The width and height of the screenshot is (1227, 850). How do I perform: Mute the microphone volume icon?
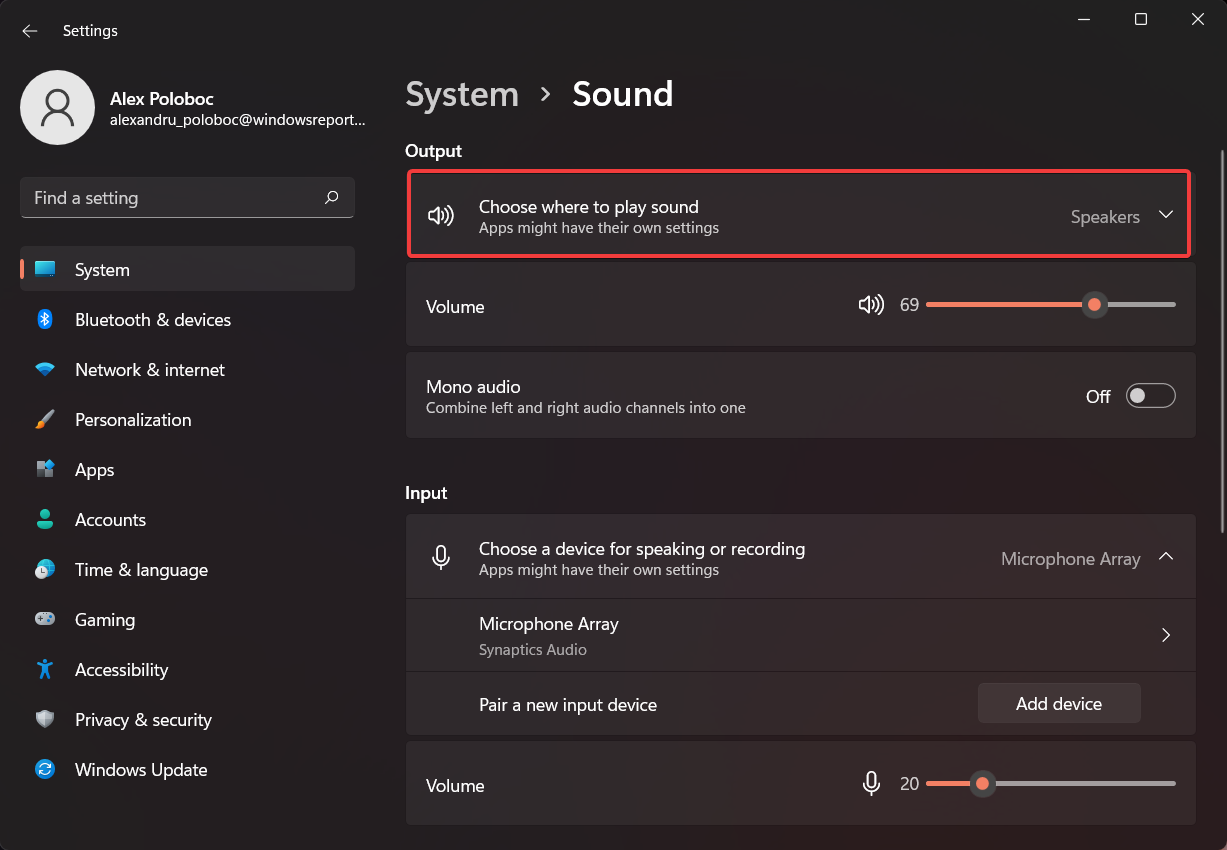pyautogui.click(x=871, y=784)
